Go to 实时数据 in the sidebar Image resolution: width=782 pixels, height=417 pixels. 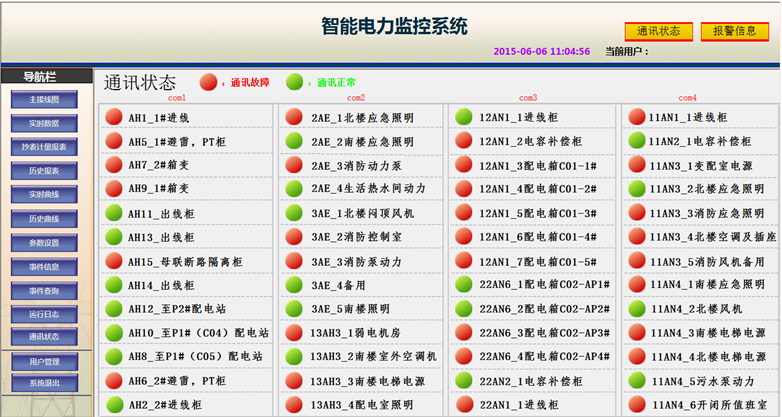click(44, 124)
